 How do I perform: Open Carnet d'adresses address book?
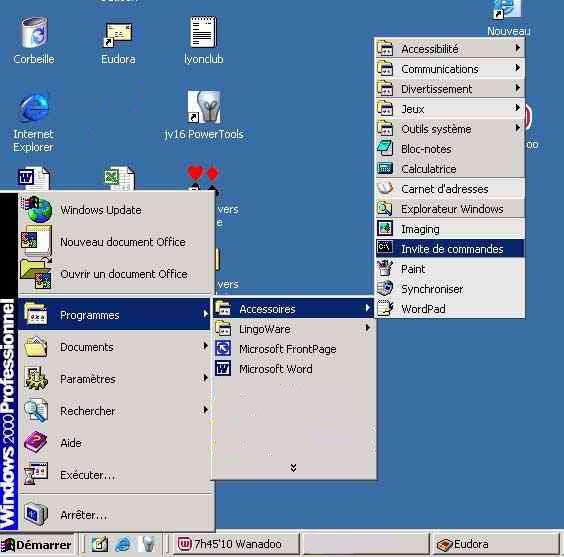pos(450,189)
